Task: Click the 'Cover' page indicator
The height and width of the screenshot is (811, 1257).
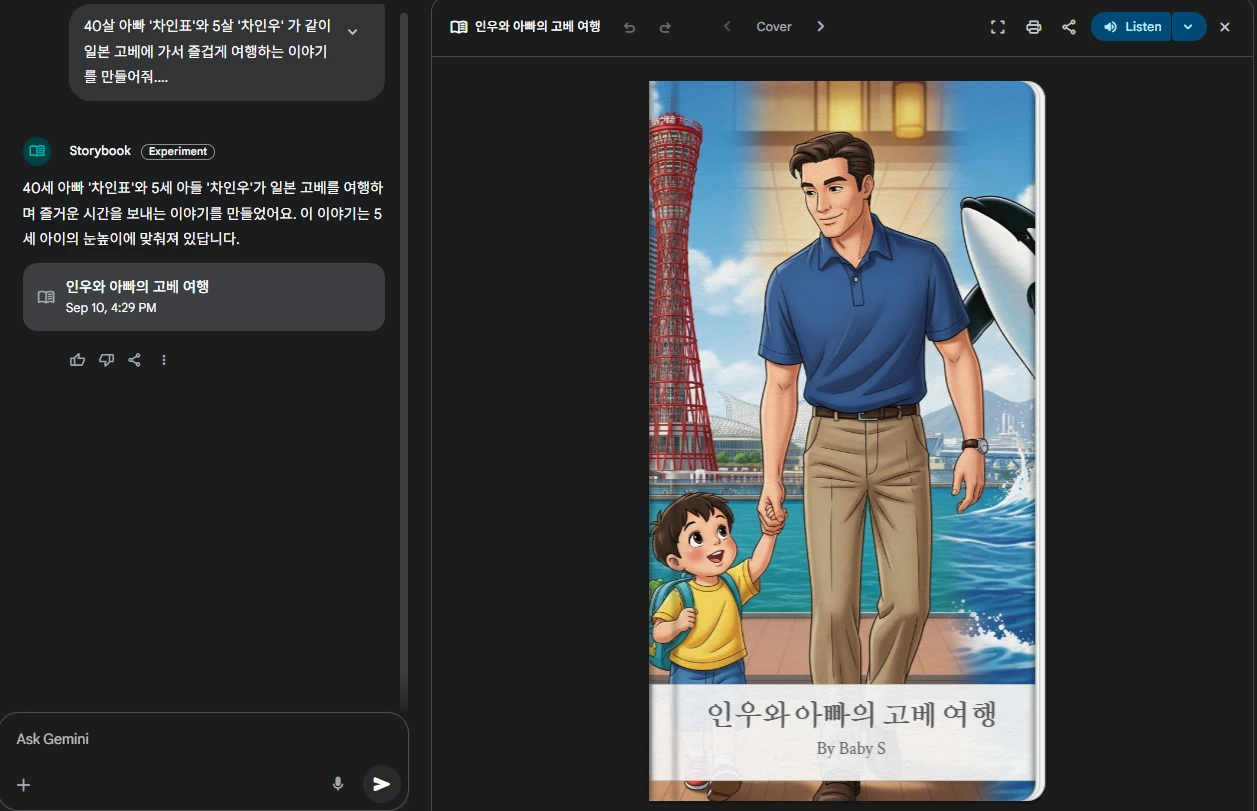Action: [x=774, y=27]
